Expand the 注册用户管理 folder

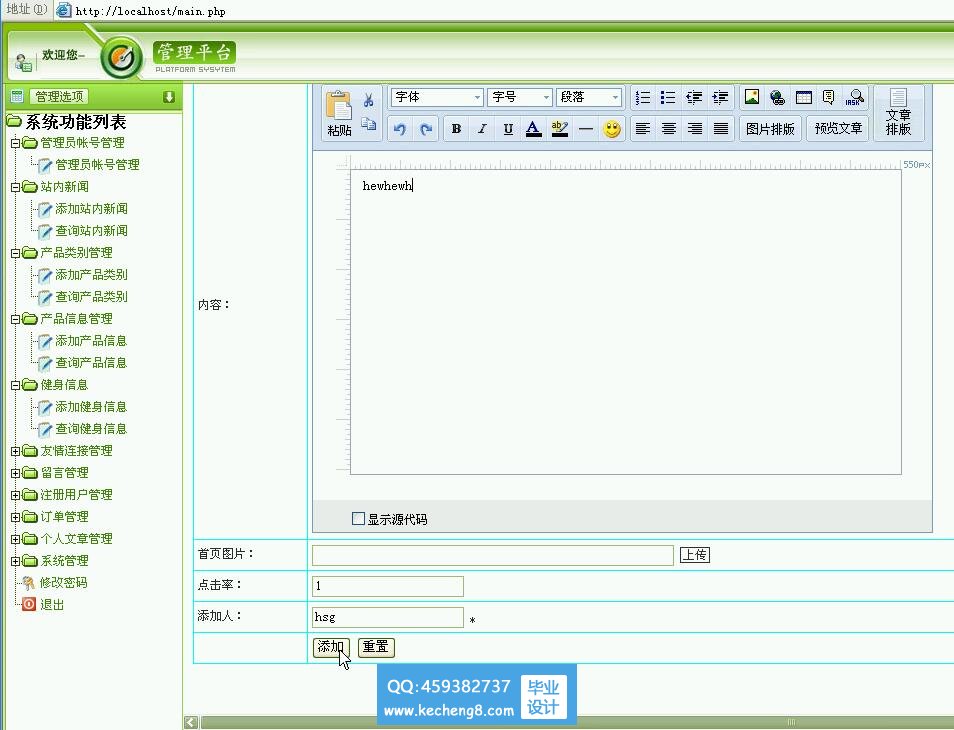[x=16, y=495]
